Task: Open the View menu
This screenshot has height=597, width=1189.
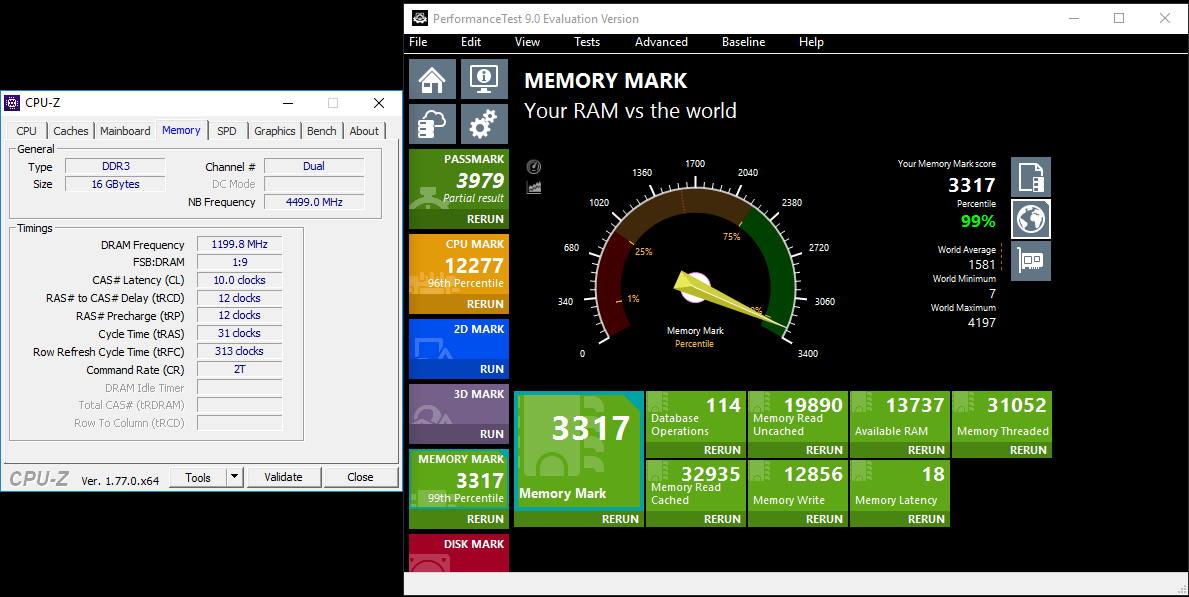Action: (x=527, y=42)
